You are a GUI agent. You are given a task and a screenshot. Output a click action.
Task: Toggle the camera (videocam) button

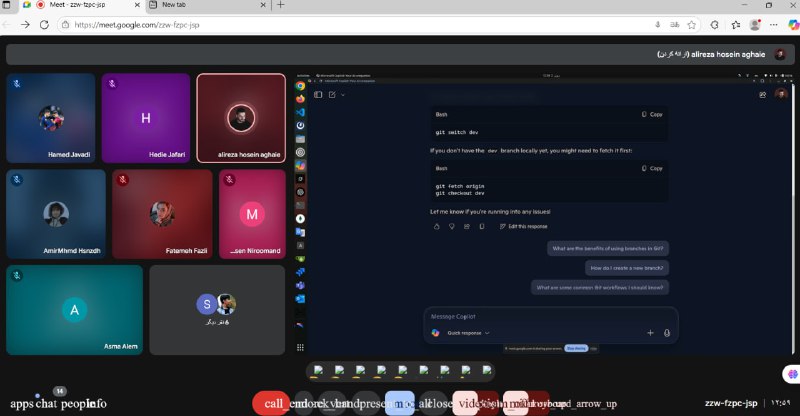coord(465,403)
